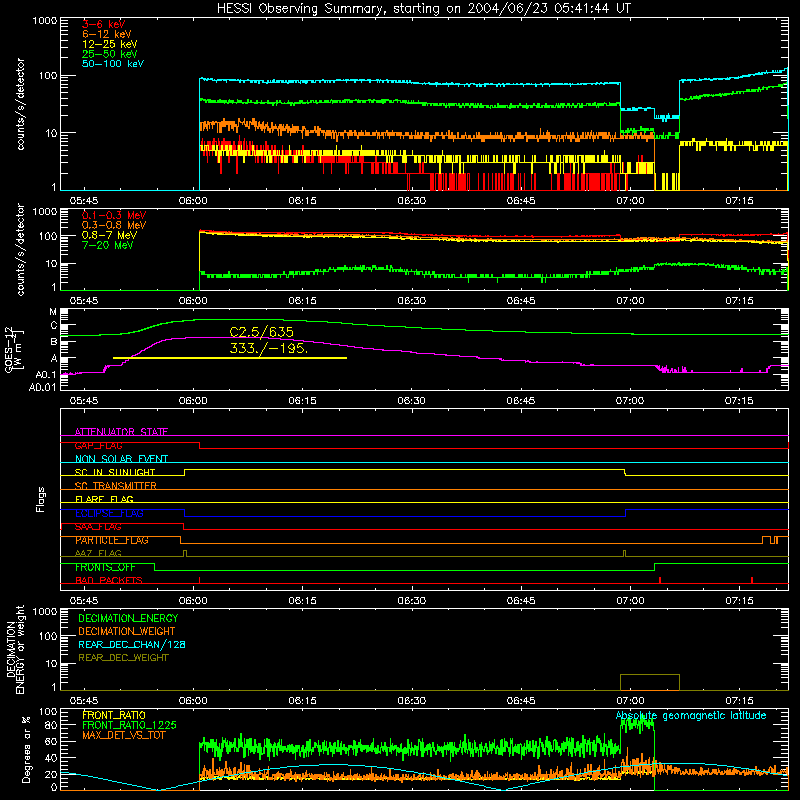
Task: Select the FRONTS_OFF flag label
Action: (105, 567)
